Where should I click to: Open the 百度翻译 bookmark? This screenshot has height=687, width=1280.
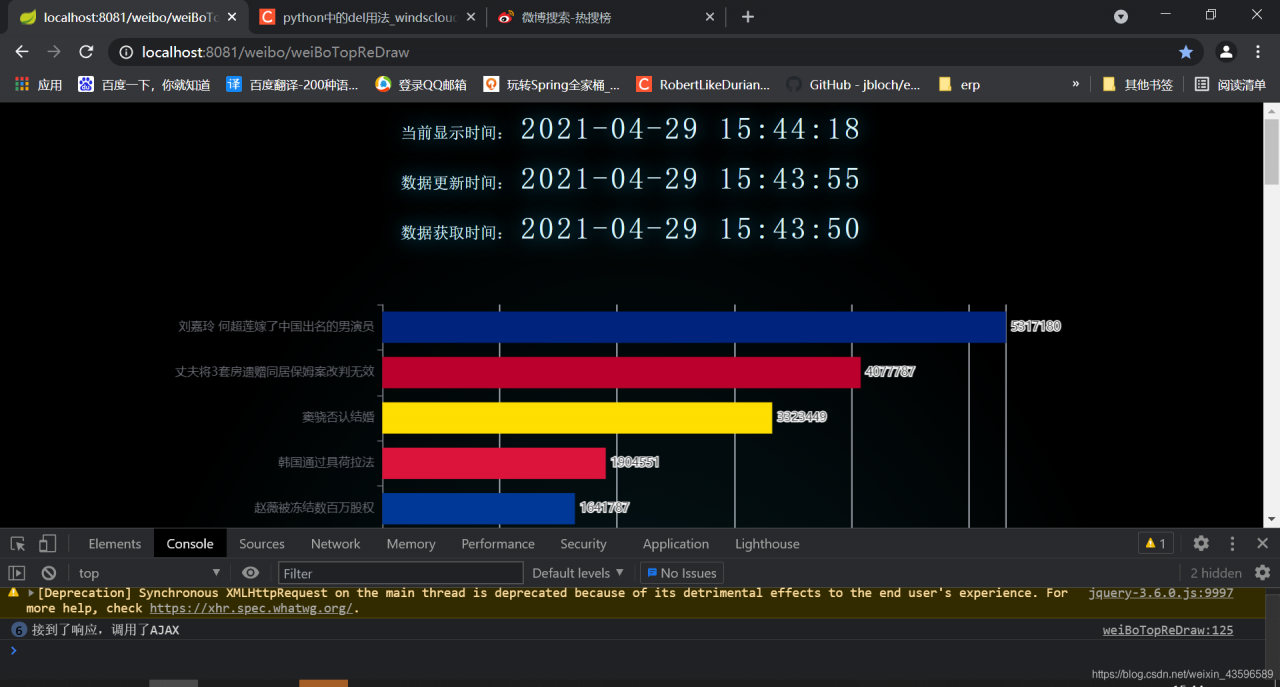tap(292, 85)
